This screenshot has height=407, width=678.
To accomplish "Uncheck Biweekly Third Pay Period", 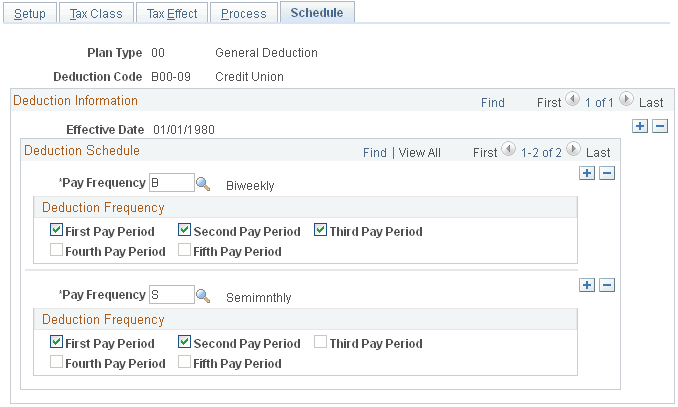I will click(320, 230).
